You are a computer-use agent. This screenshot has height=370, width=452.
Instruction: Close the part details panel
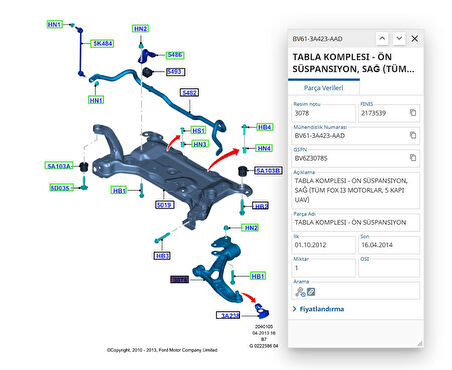pos(414,39)
